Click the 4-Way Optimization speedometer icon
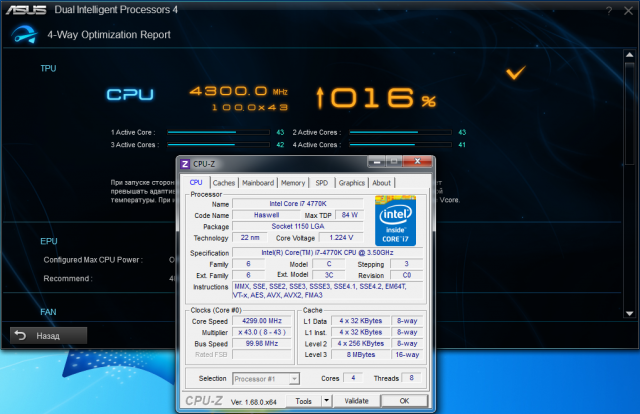Viewport: 640px width, 414px height. pos(24,34)
